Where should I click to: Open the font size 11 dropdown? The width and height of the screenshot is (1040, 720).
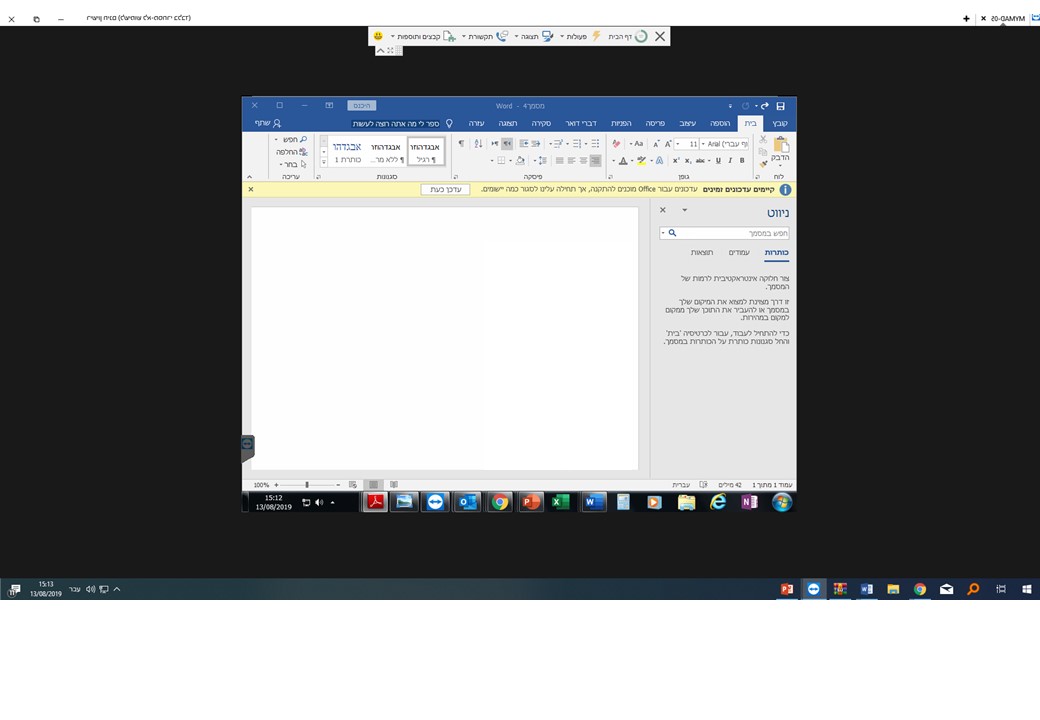678,144
